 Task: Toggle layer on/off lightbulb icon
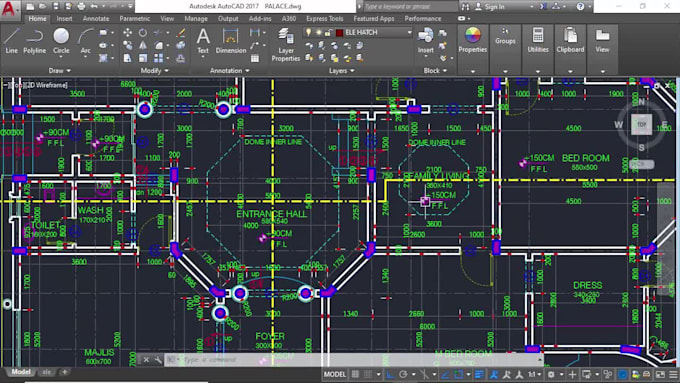coord(308,33)
